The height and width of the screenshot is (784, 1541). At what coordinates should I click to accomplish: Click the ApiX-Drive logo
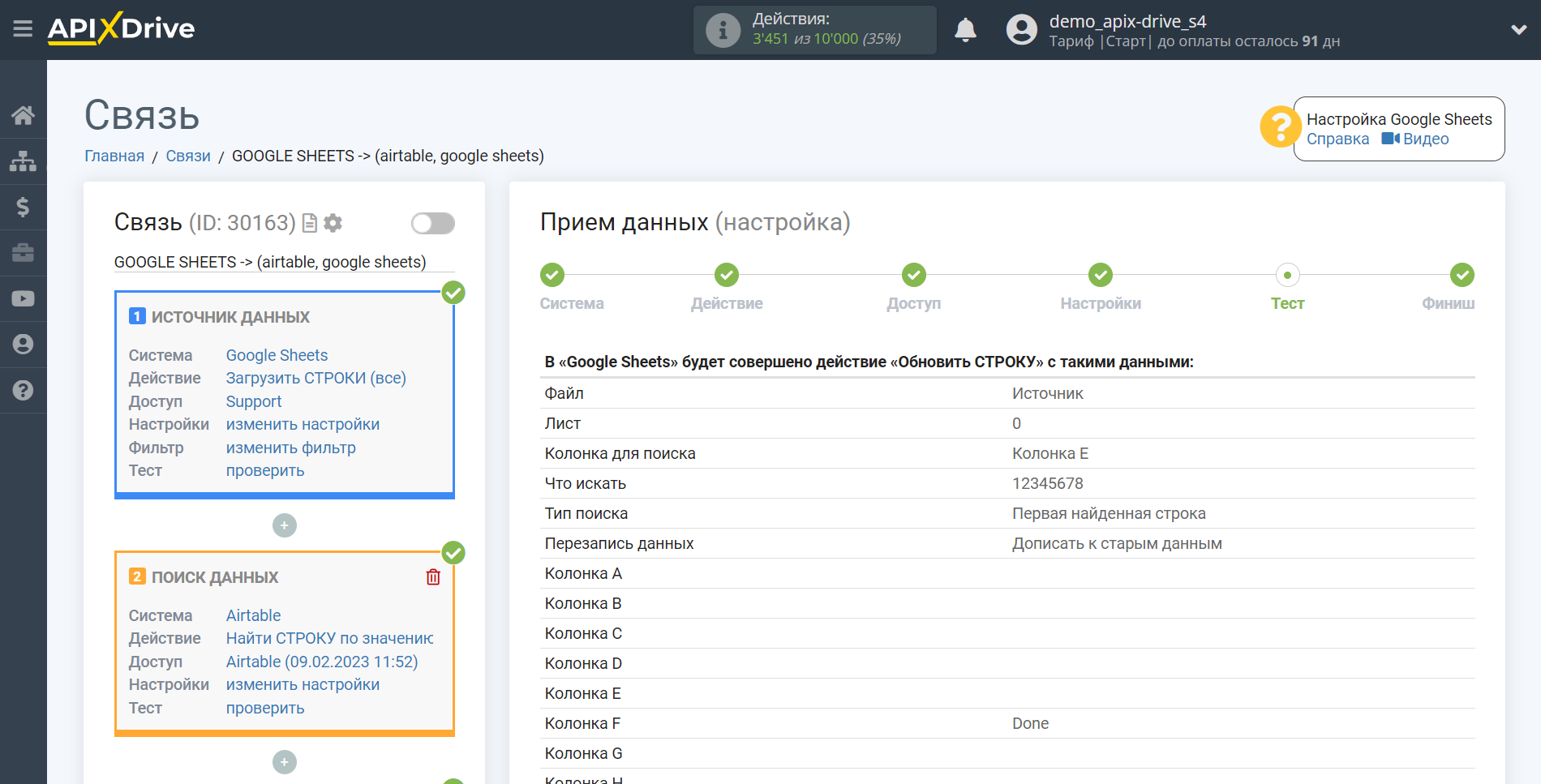(x=121, y=28)
